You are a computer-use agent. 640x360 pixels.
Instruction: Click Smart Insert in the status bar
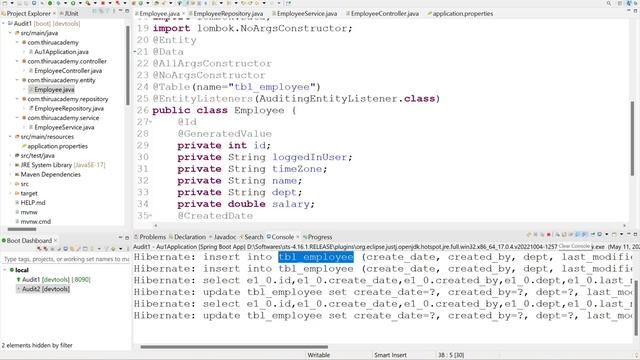[x=390, y=355]
